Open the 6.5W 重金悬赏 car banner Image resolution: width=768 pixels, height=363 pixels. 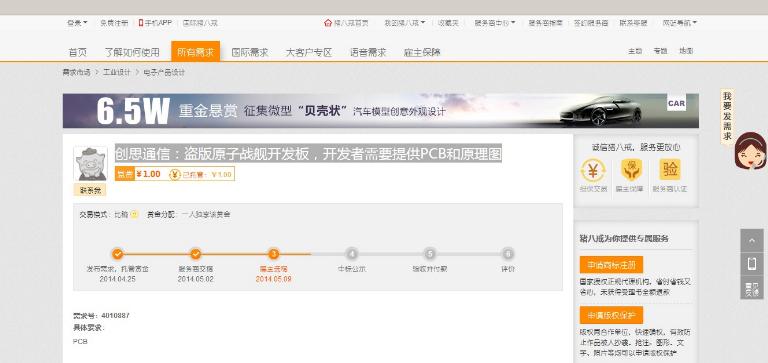point(381,111)
